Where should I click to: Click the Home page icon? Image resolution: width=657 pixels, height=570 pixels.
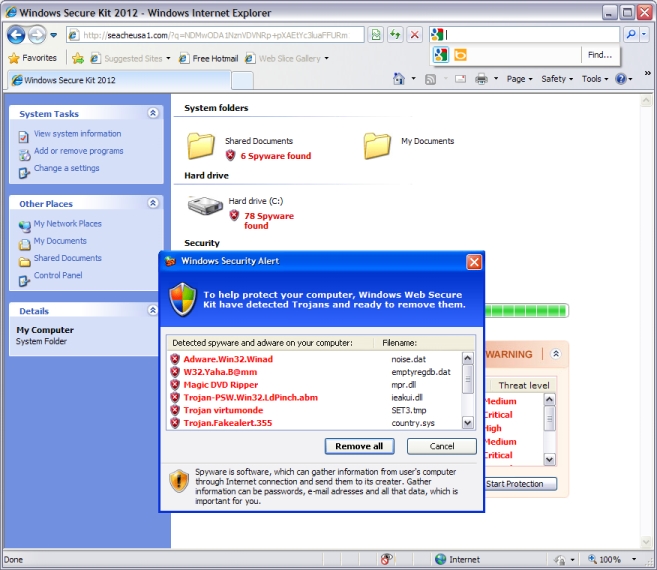[398, 79]
